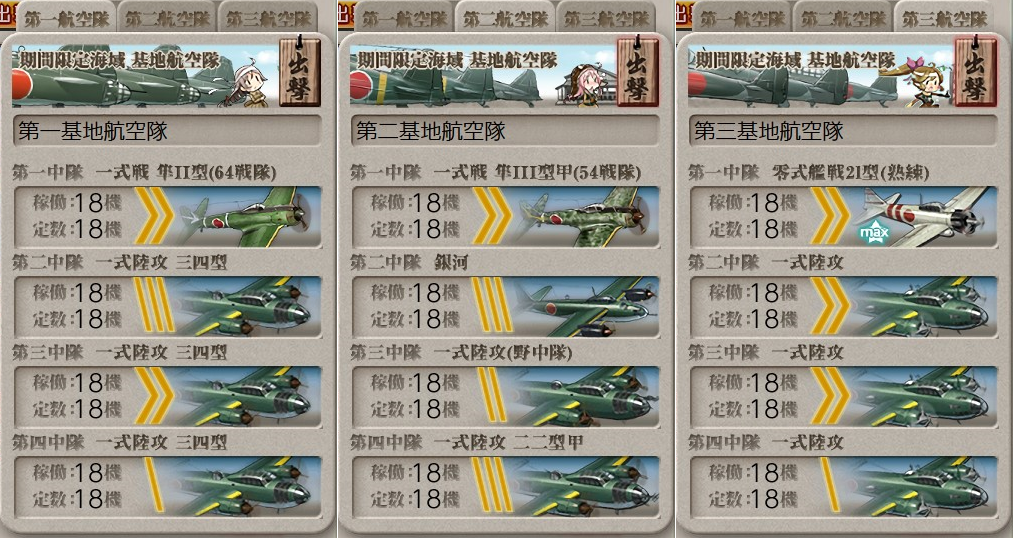Click the first air base banner image
The width and height of the screenshot is (1014, 538).
point(146,76)
